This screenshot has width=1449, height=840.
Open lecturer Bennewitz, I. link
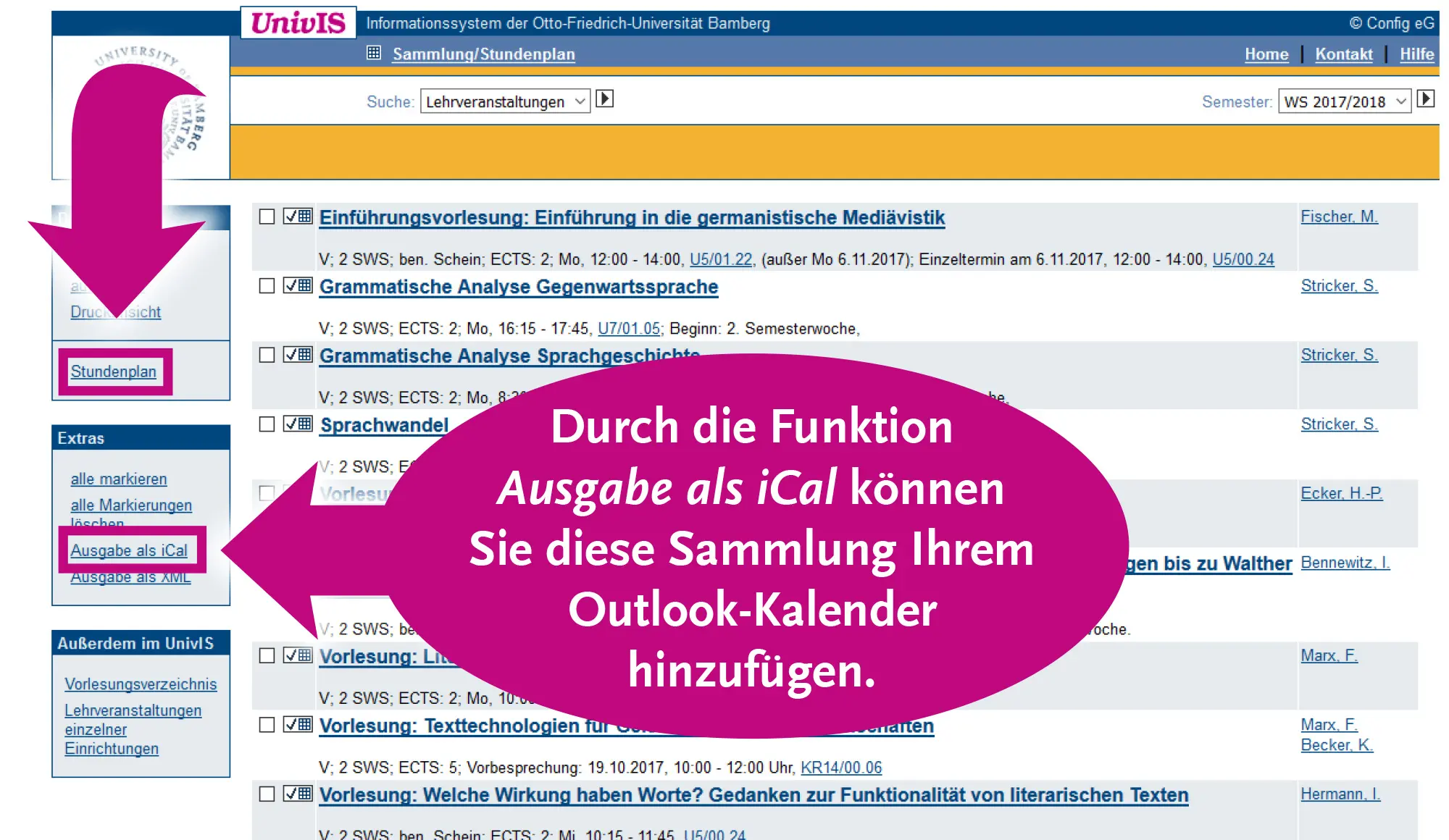[x=1345, y=563]
